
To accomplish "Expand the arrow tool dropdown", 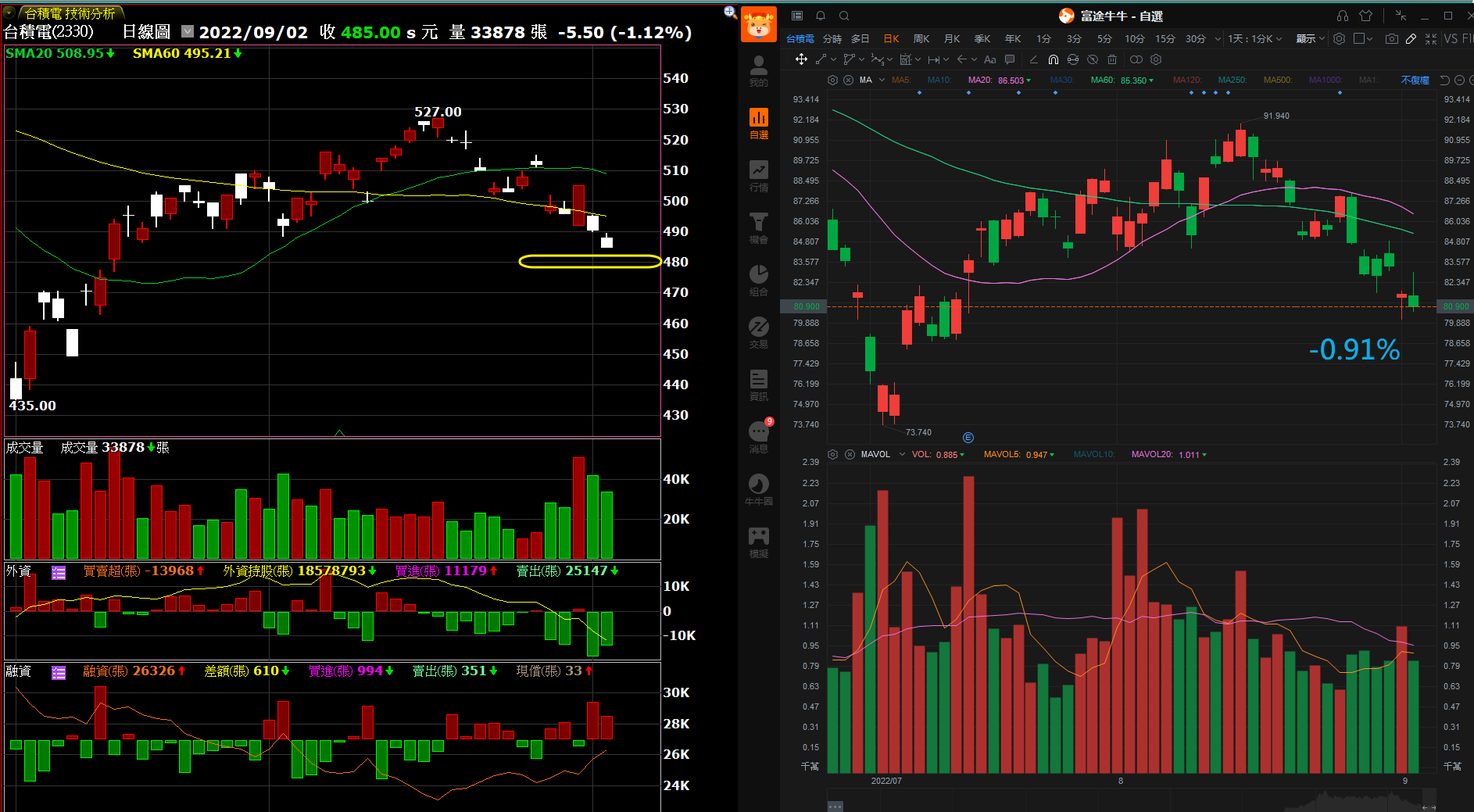I will pyautogui.click(x=974, y=59).
